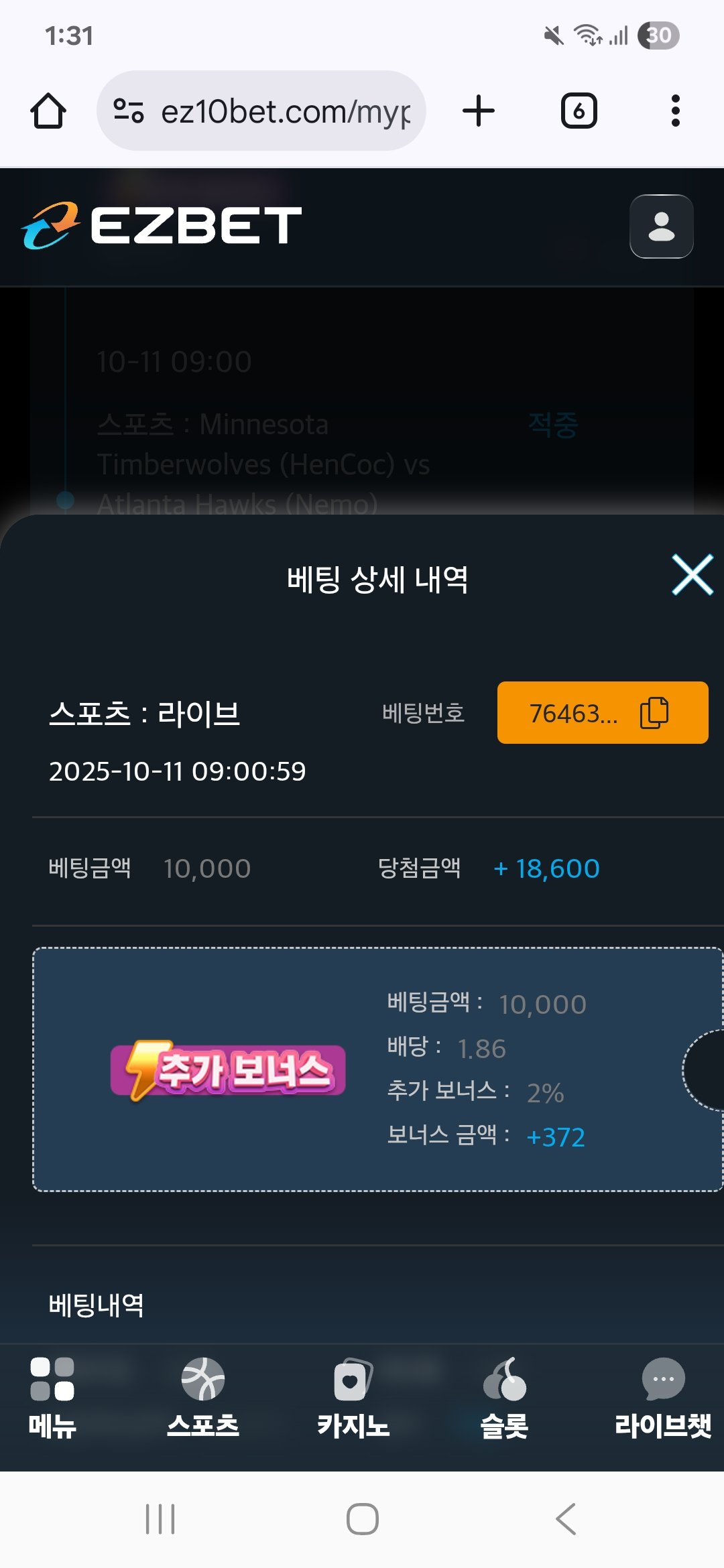Tap the Android recent apps button
Screen dimensions: 724x1568
pyautogui.click(x=160, y=1519)
